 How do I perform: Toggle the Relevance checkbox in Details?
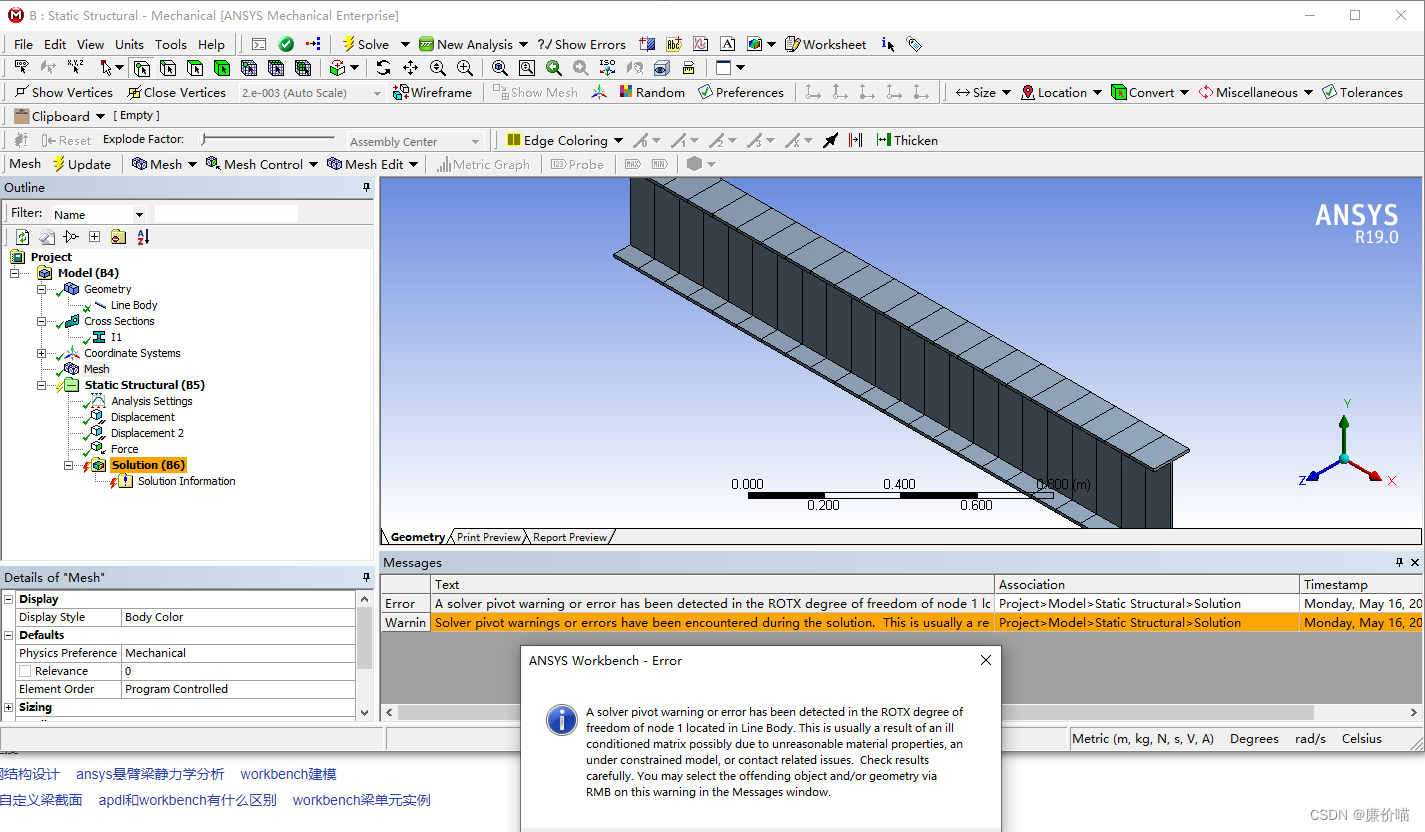(x=25, y=671)
